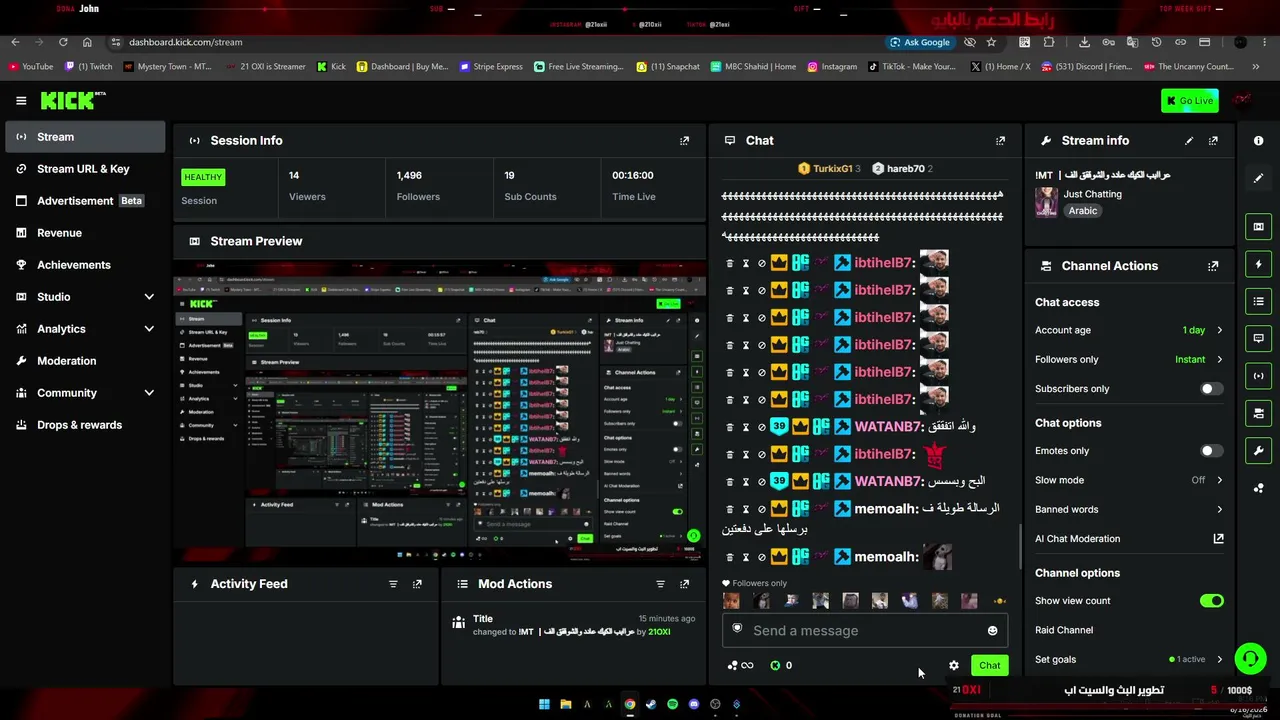Toggle Subscribers only chat

click(1211, 389)
